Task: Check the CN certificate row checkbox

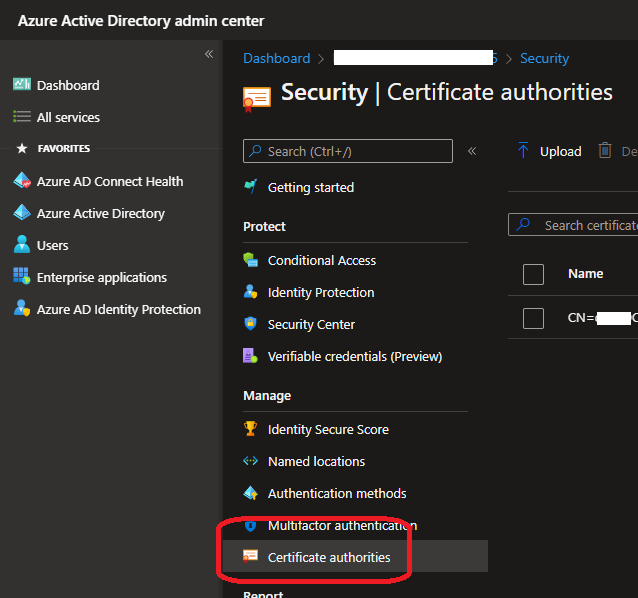Action: point(533,318)
